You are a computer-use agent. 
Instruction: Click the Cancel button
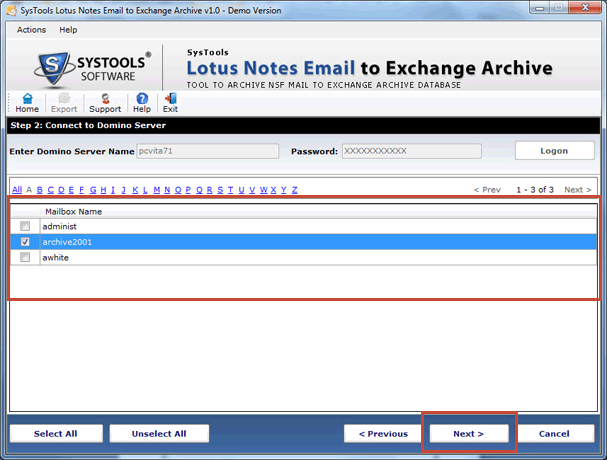click(554, 434)
